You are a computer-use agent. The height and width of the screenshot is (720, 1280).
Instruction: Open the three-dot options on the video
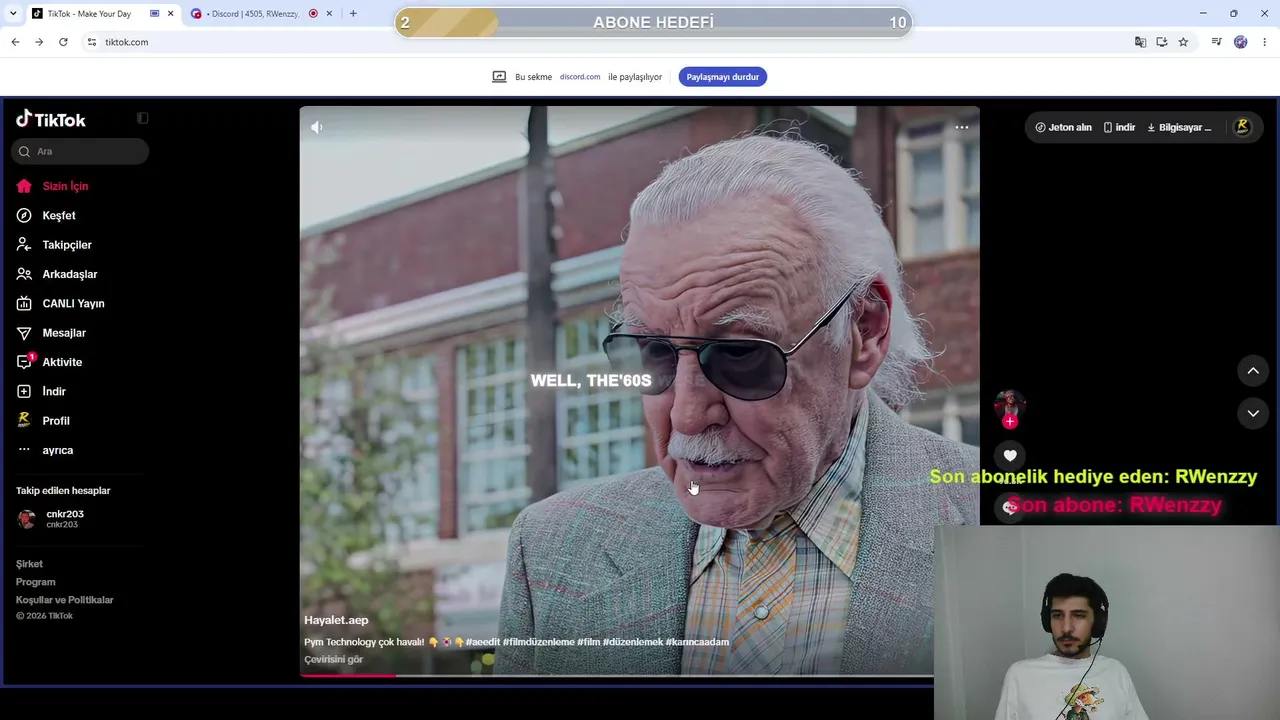[962, 127]
